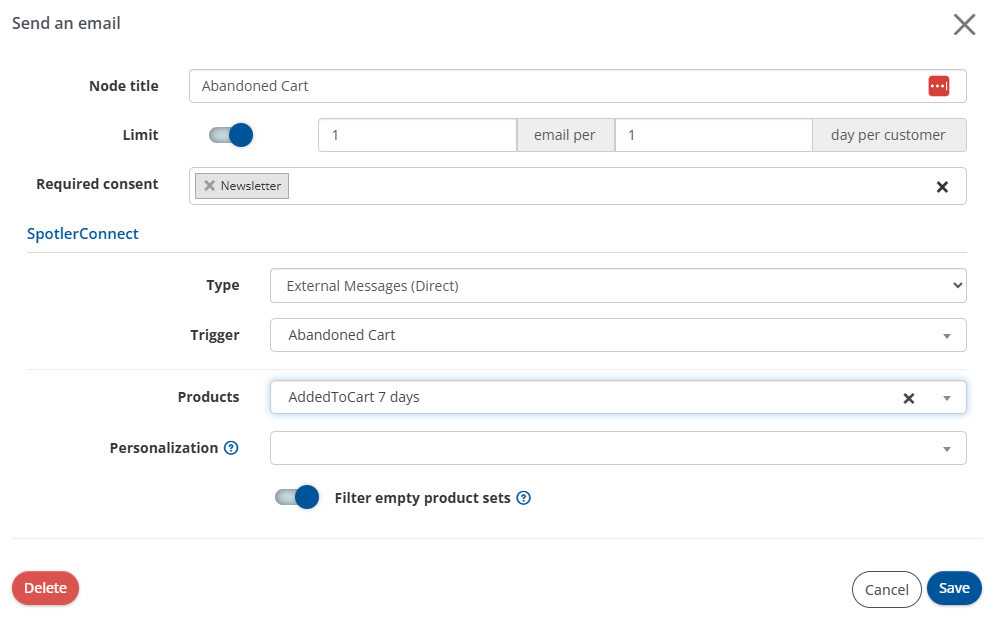The width and height of the screenshot is (994, 619).
Task: Turn off Filter empty product sets
Action: (296, 496)
